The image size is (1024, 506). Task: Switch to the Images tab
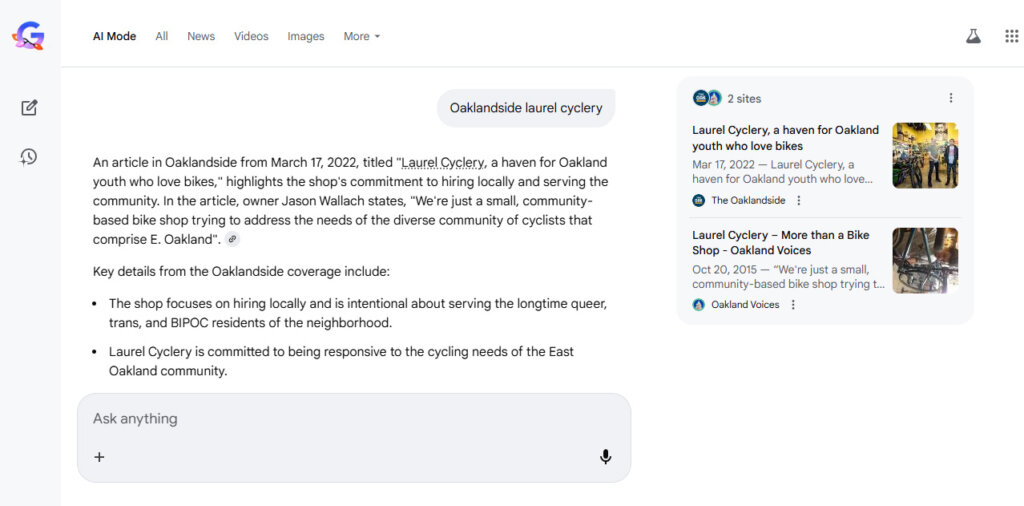coord(306,37)
